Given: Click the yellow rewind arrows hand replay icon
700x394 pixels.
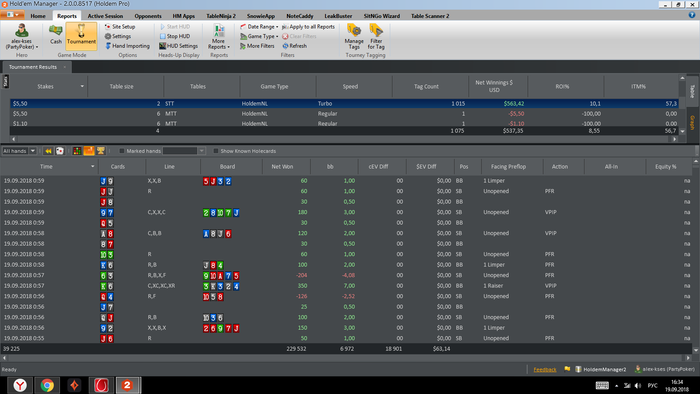Looking at the screenshot, I should [48, 151].
